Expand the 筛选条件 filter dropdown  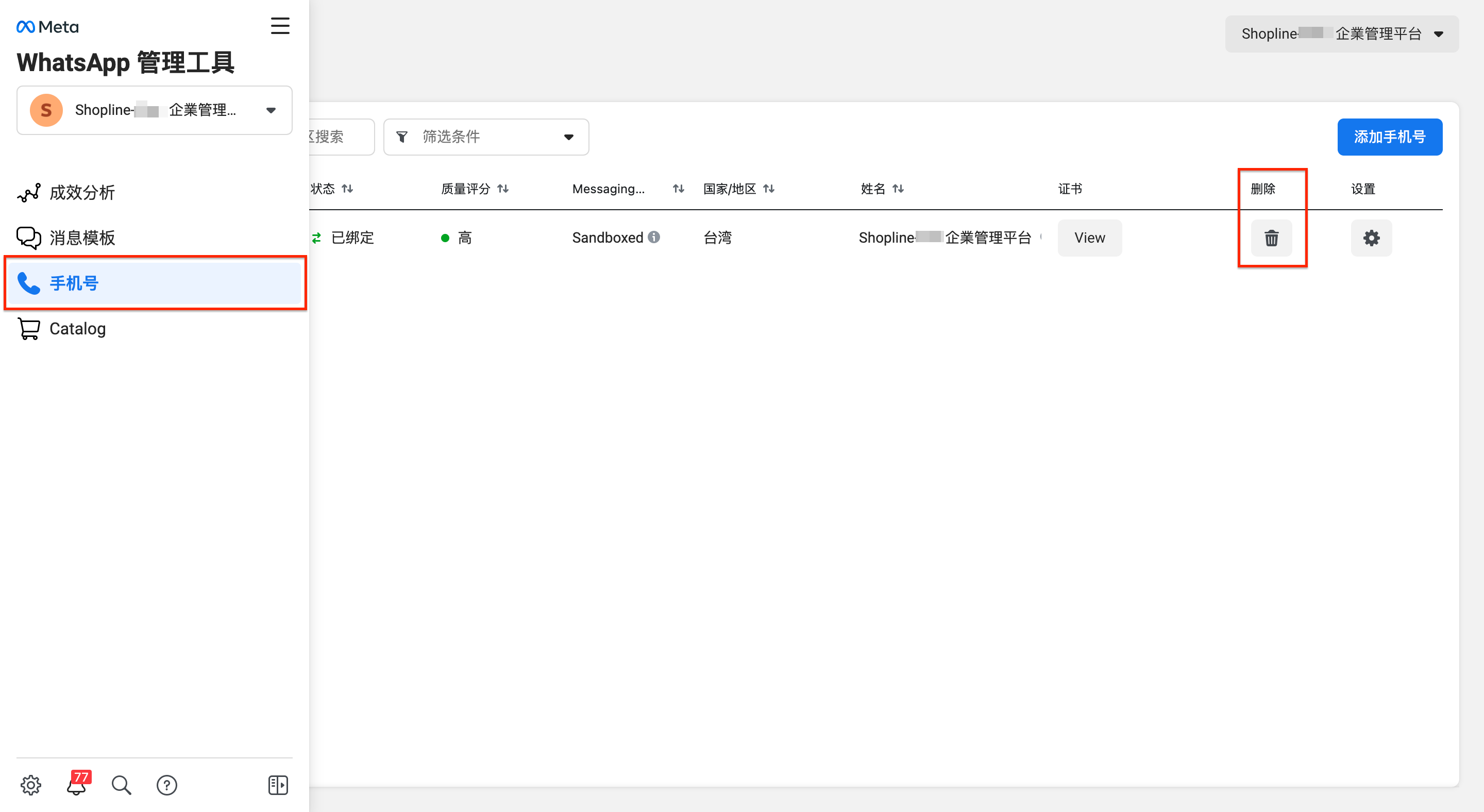tap(486, 137)
